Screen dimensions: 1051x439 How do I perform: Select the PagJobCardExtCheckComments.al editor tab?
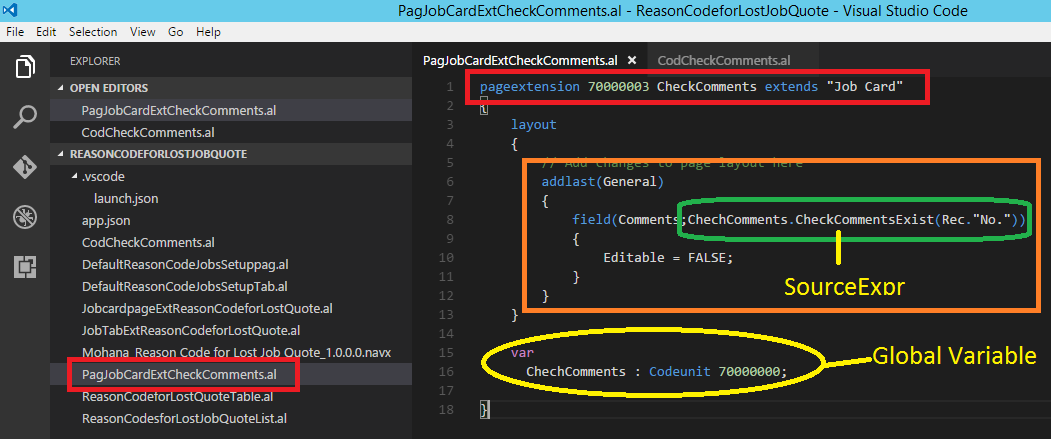point(520,60)
